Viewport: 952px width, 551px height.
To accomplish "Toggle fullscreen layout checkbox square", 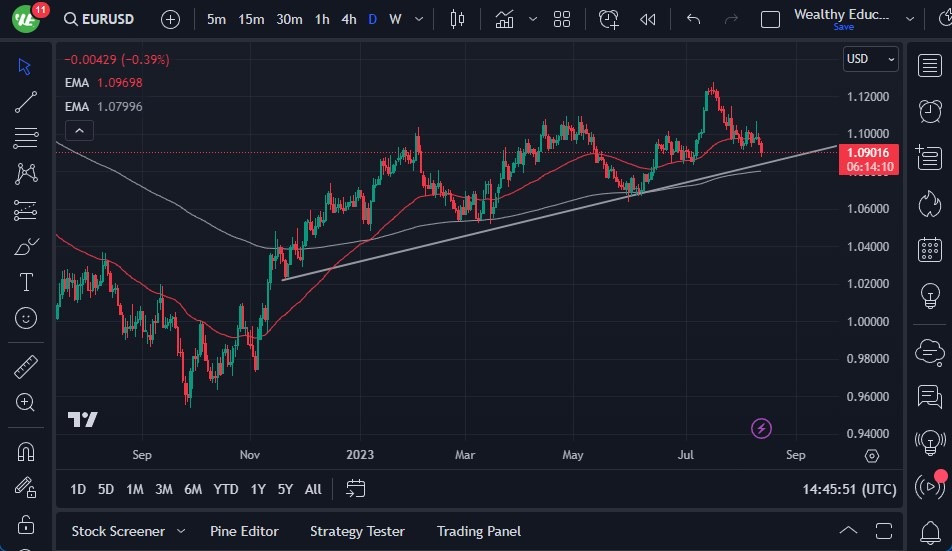I will point(770,19).
